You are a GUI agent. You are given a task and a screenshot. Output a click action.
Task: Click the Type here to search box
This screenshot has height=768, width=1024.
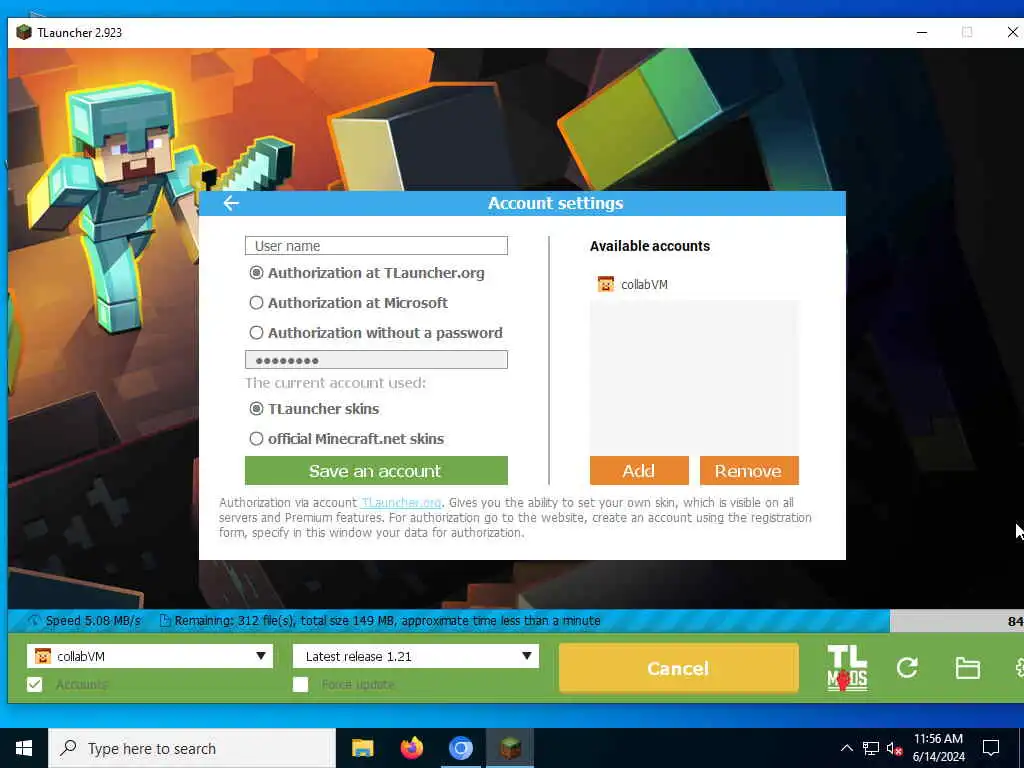192,748
